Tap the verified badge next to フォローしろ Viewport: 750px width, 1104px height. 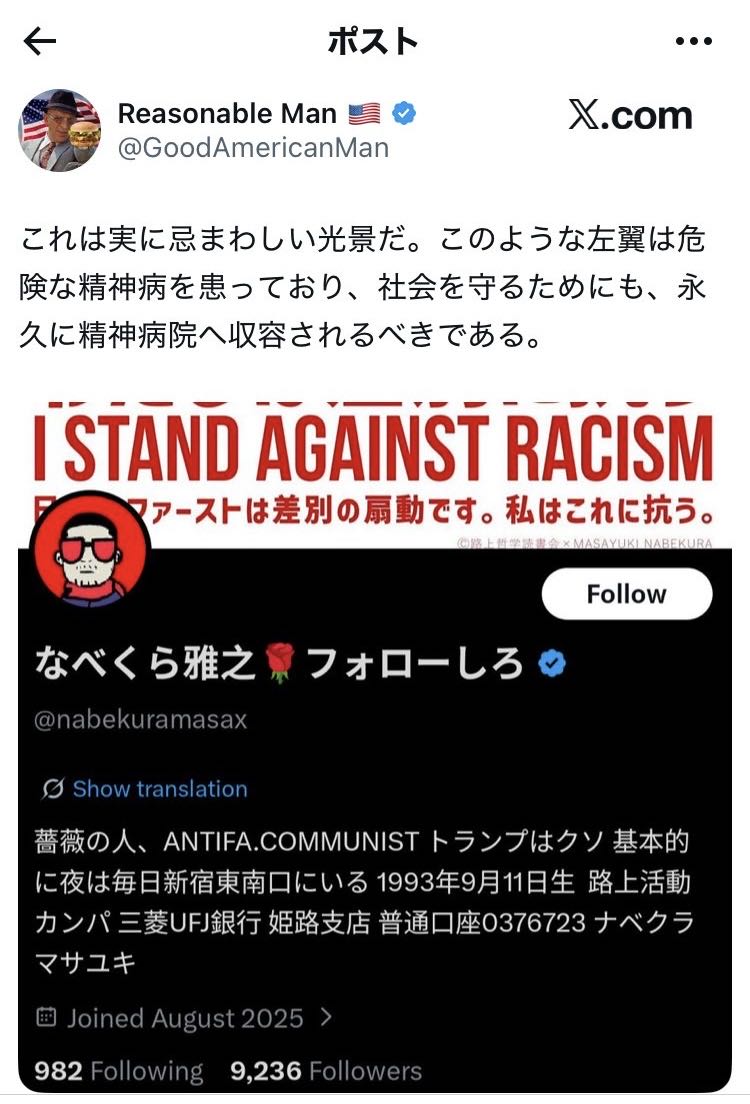click(x=551, y=663)
